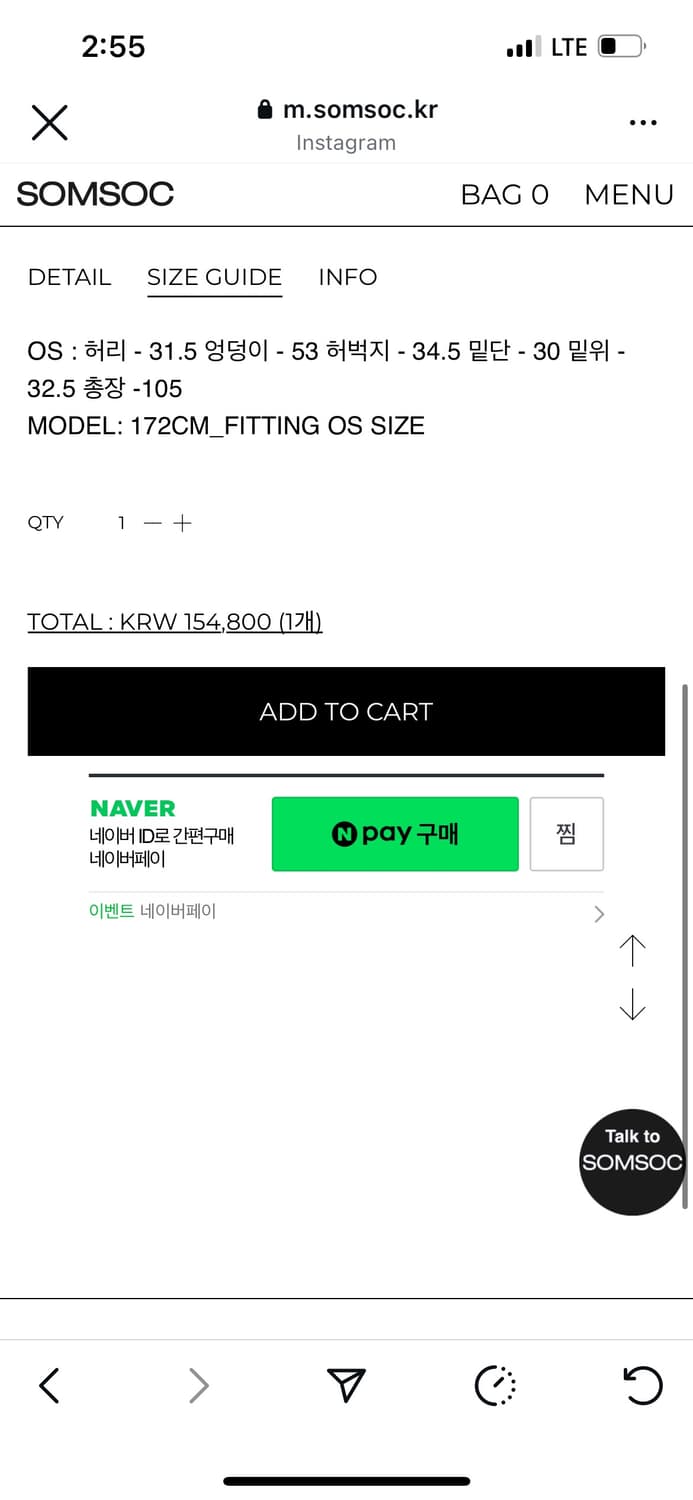Switch to the DETAIL tab

pyautogui.click(x=69, y=277)
